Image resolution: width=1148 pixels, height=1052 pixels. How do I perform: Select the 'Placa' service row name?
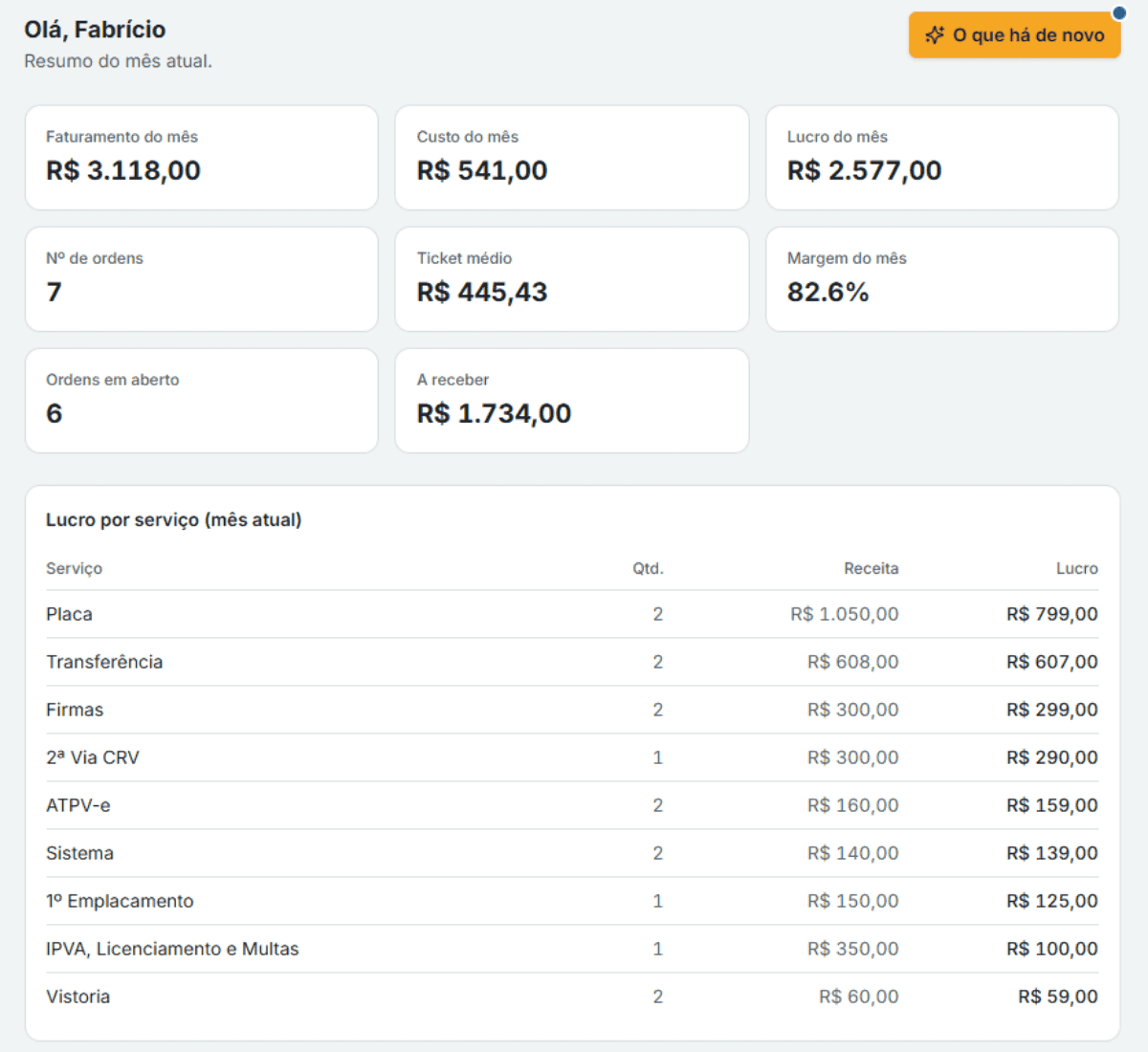pyautogui.click(x=69, y=614)
